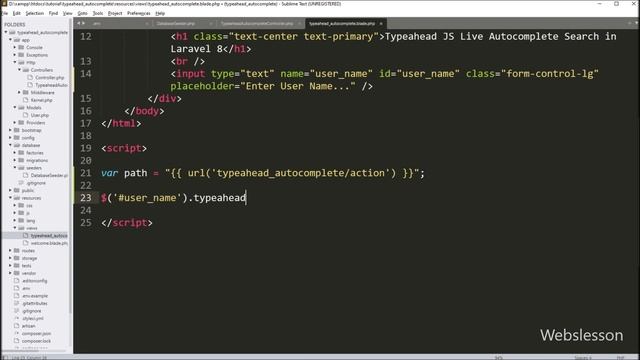Expand the vendor folder

pyautogui.click(x=11, y=273)
